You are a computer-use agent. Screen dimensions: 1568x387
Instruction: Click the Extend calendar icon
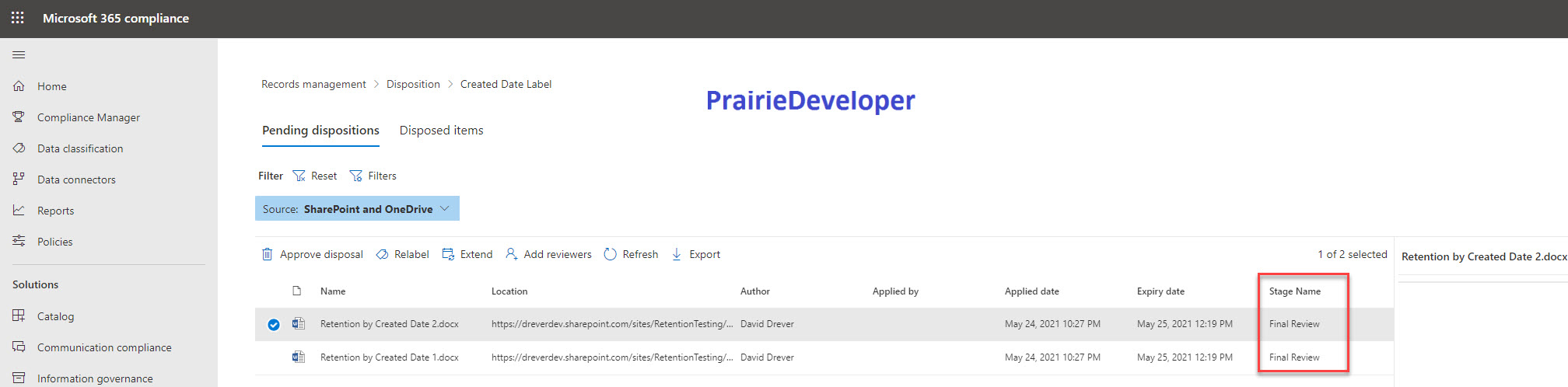click(448, 254)
